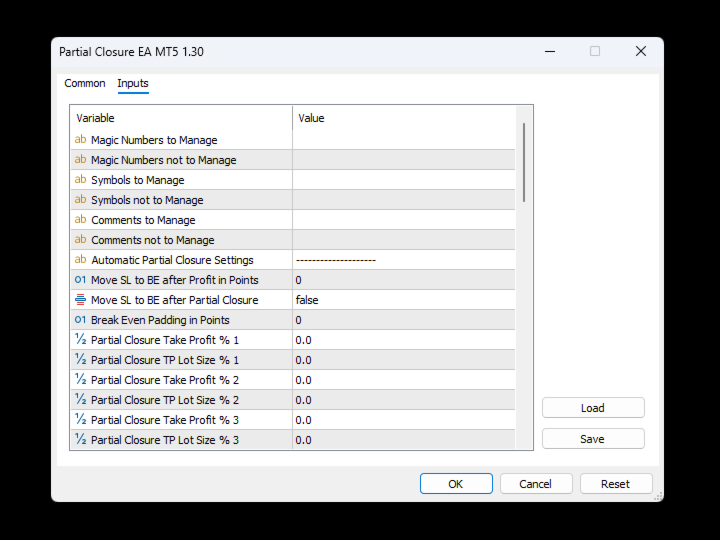Click the ab icon beside Magic Numbers to Manage
720x540 pixels.
(x=80, y=140)
